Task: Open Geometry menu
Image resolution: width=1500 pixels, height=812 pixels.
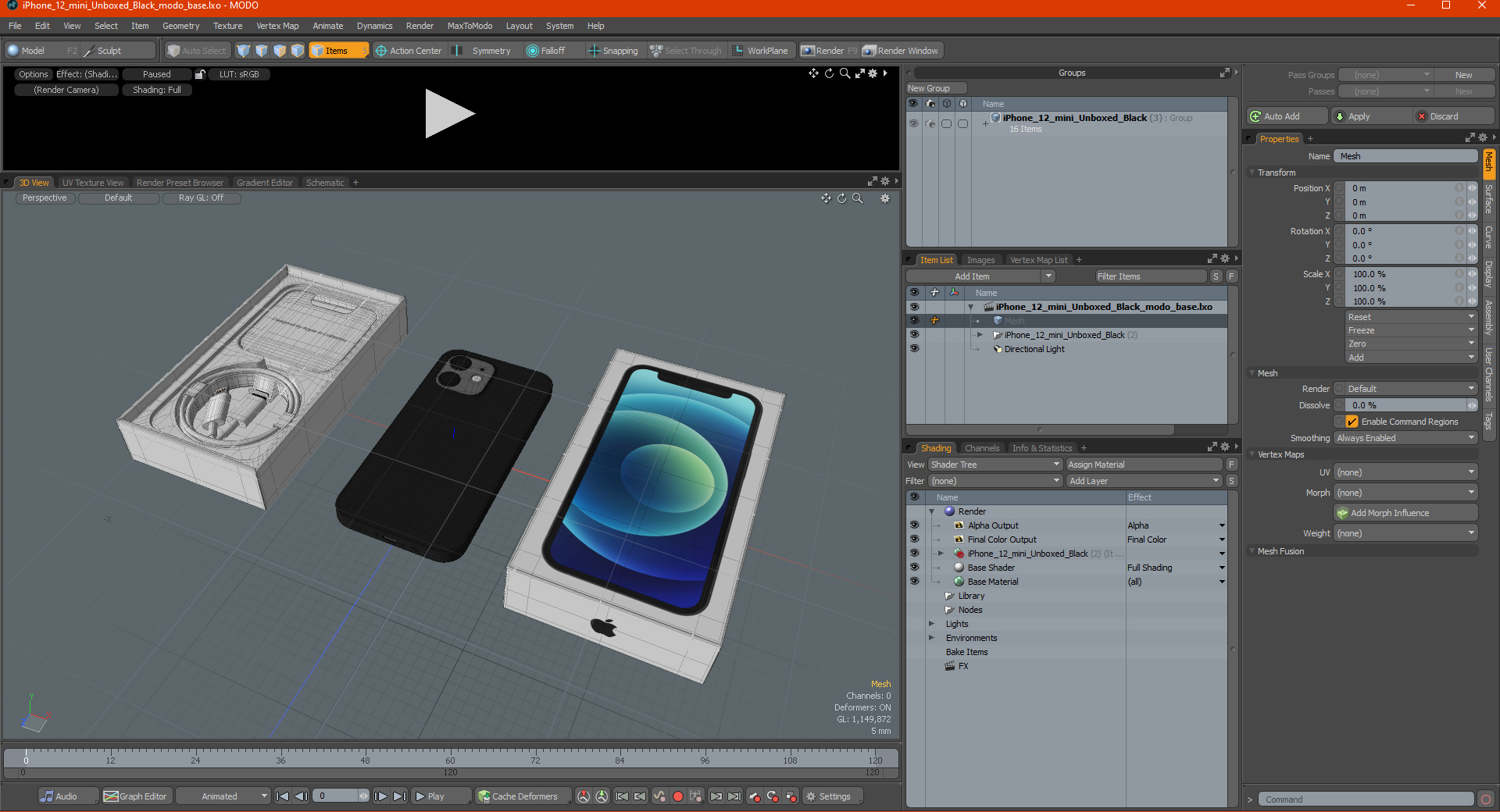Action: pos(180,26)
